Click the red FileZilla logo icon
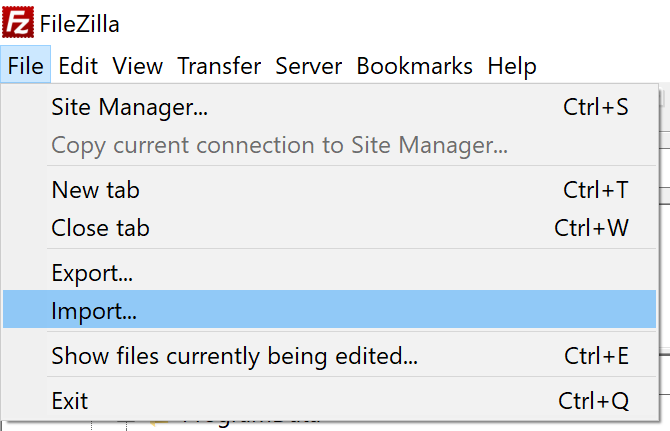 coord(18,22)
